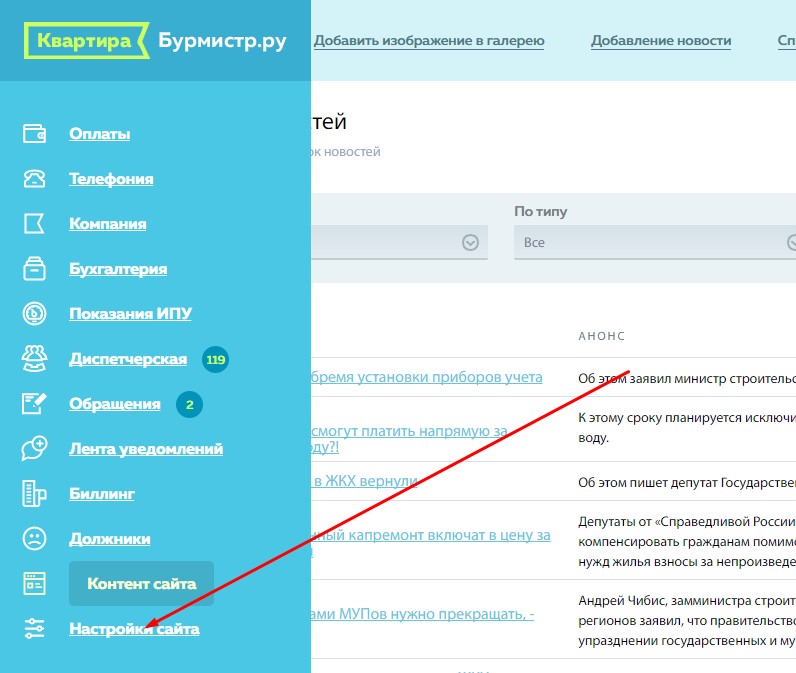The image size is (796, 673).
Task: Click the telephone icon beside Телефония
Action: point(34,179)
